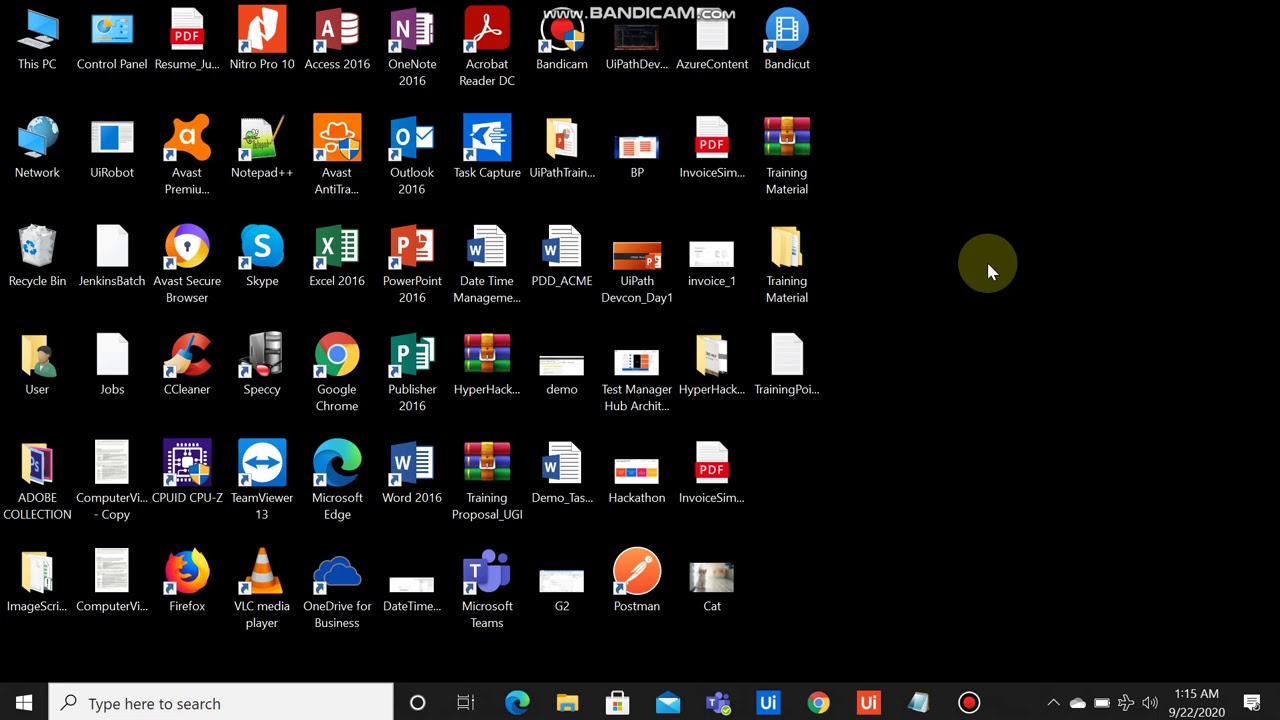Select OneDrive for Business icon
The height and width of the screenshot is (720, 1280).
click(x=337, y=589)
